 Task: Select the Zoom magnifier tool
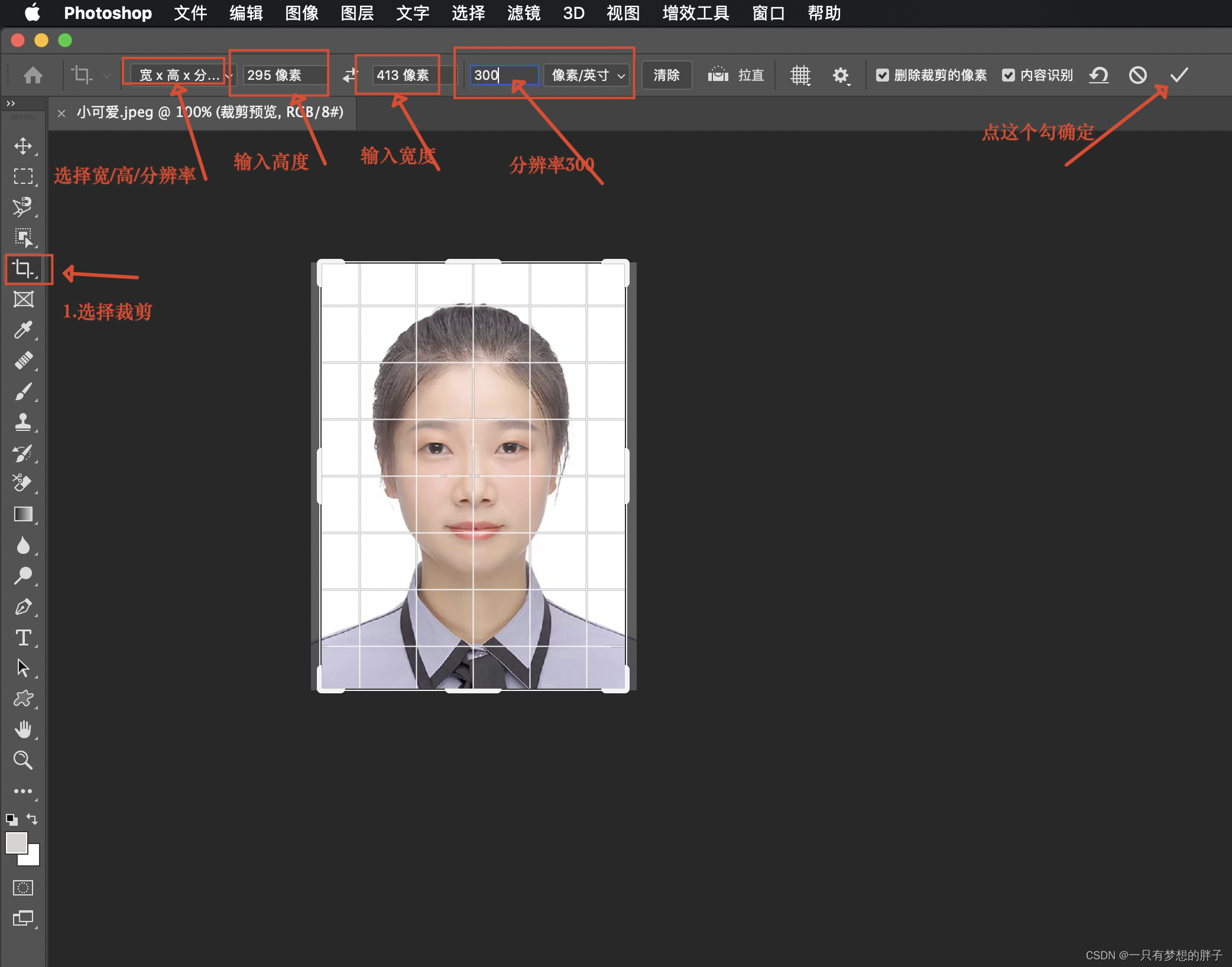click(23, 760)
